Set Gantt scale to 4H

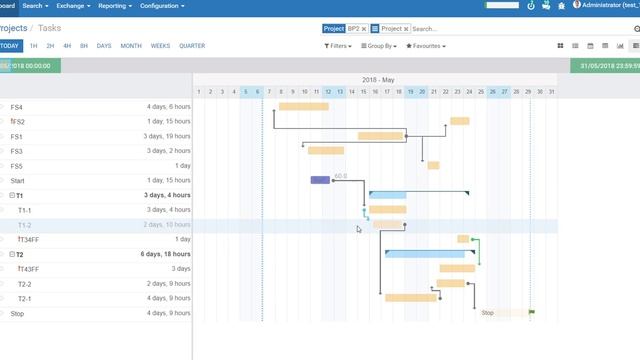[67, 46]
